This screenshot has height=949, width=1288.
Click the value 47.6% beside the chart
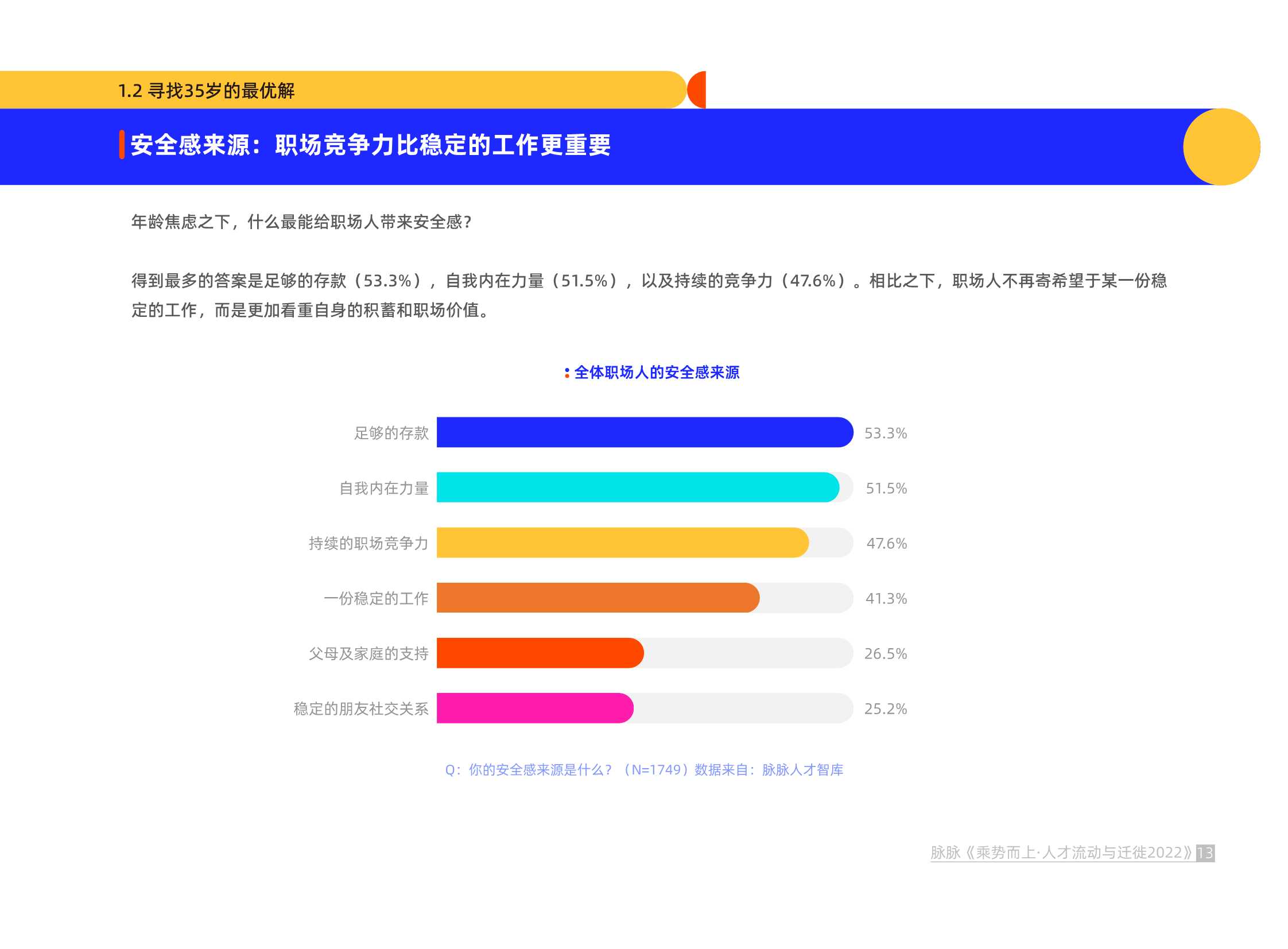coord(887,544)
